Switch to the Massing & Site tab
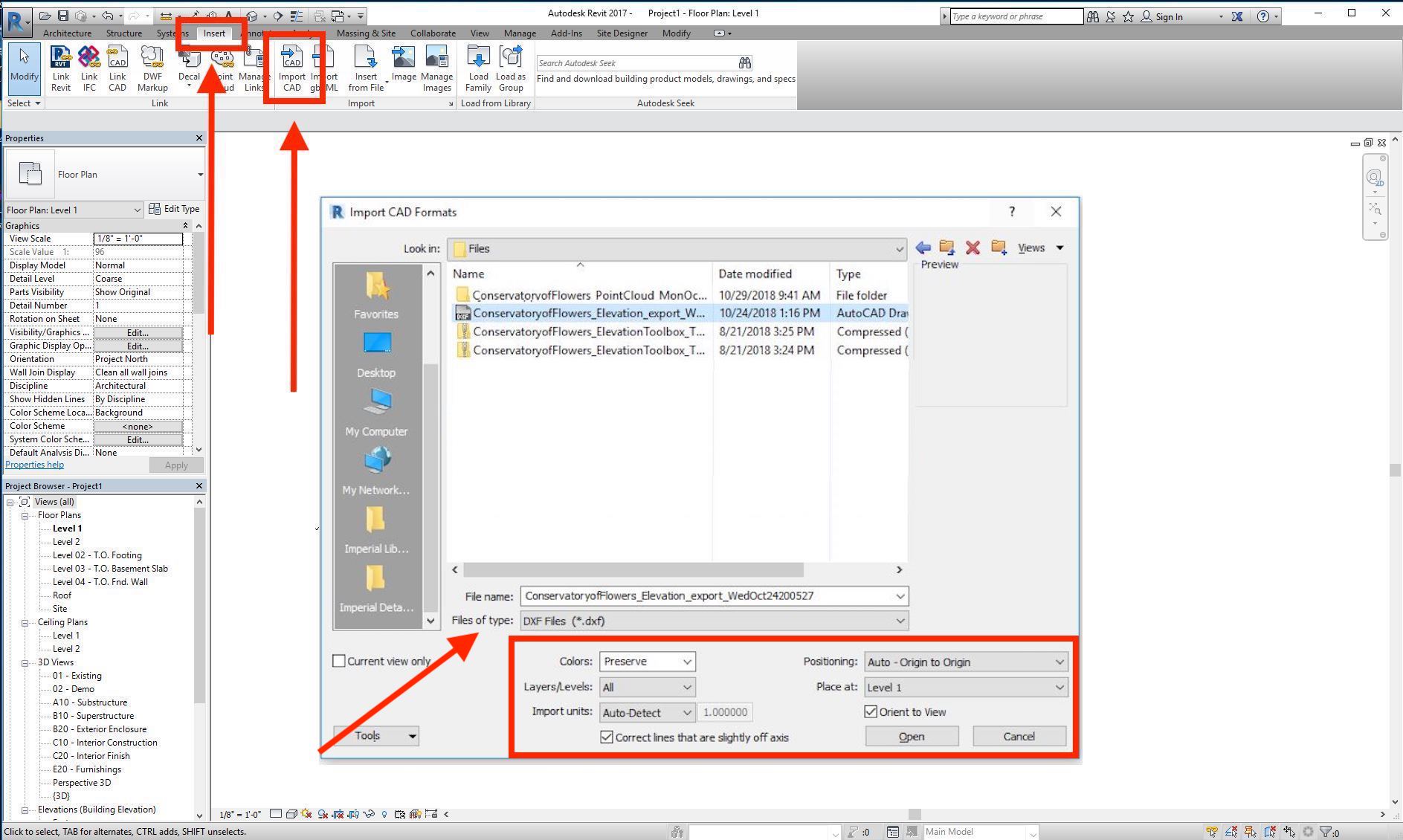The width and height of the screenshot is (1403, 840). 366,33
